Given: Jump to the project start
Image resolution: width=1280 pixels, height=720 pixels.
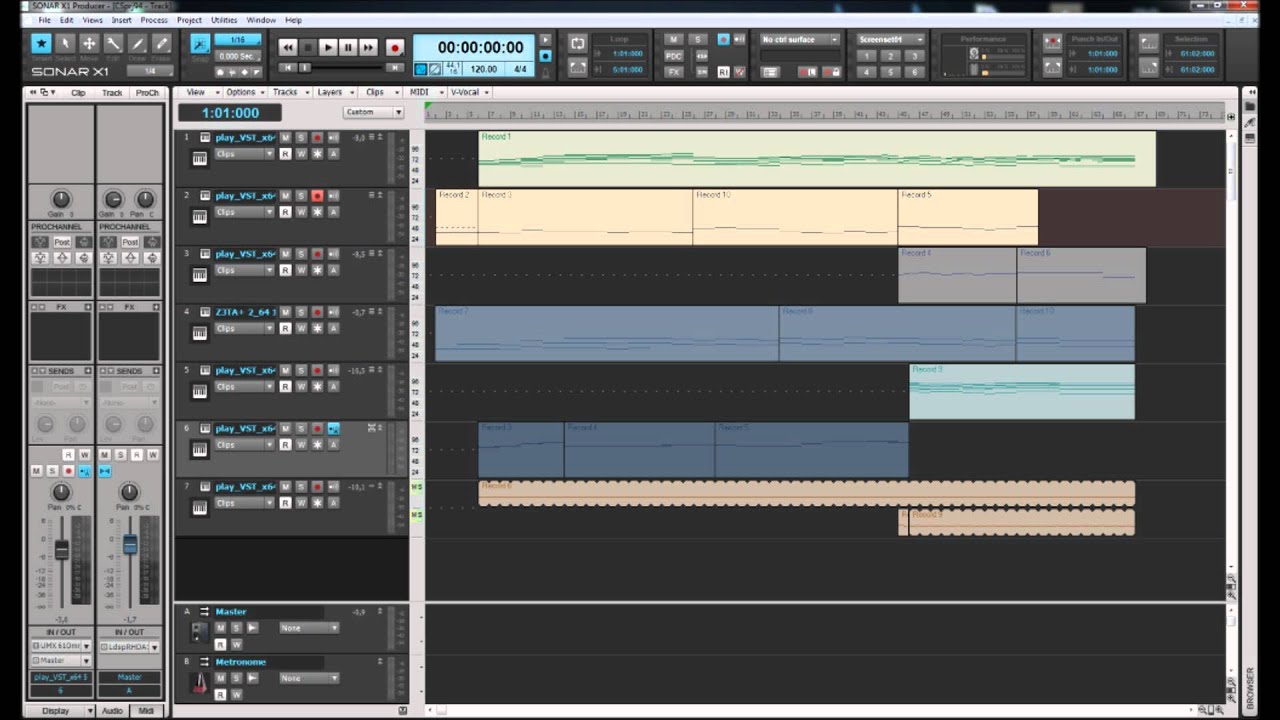Looking at the screenshot, I should pyautogui.click(x=287, y=67).
